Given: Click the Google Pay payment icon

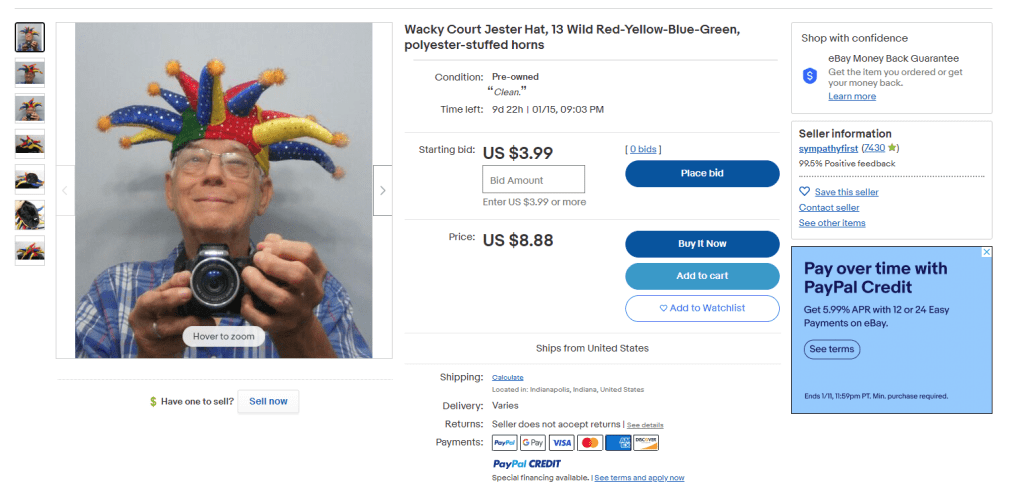Looking at the screenshot, I should coord(532,442).
